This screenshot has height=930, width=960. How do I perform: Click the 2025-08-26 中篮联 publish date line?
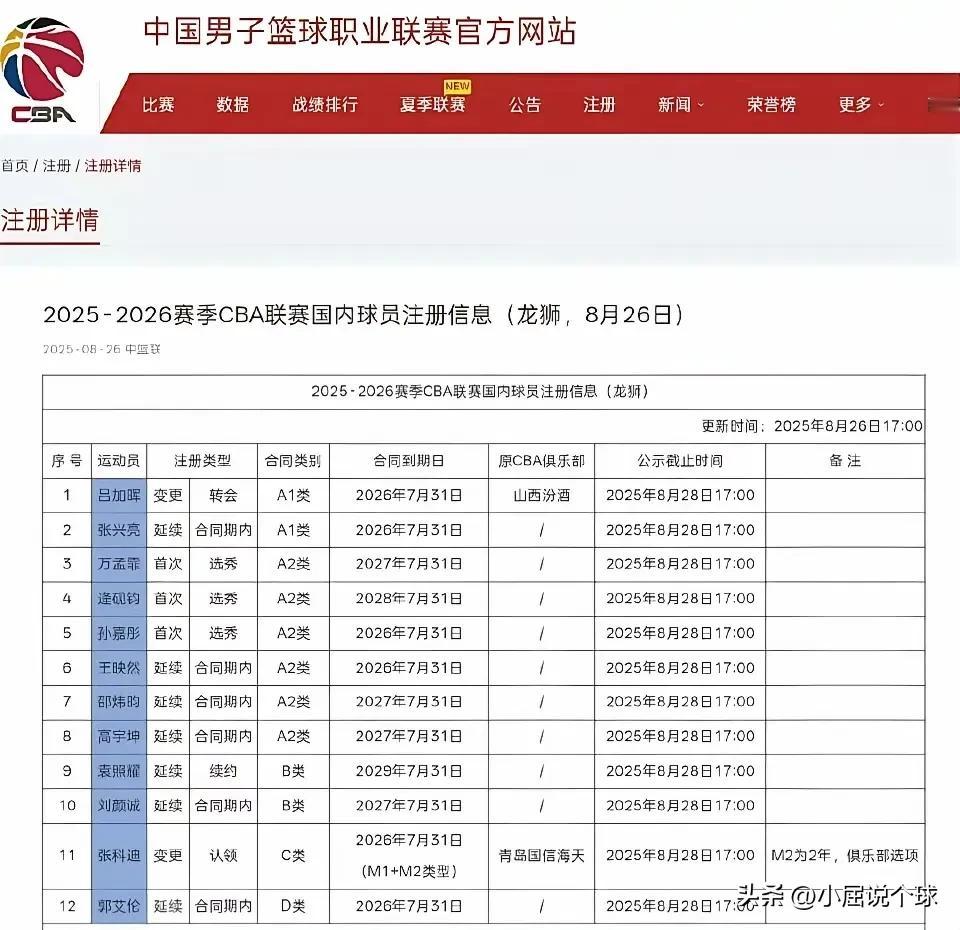coord(102,349)
